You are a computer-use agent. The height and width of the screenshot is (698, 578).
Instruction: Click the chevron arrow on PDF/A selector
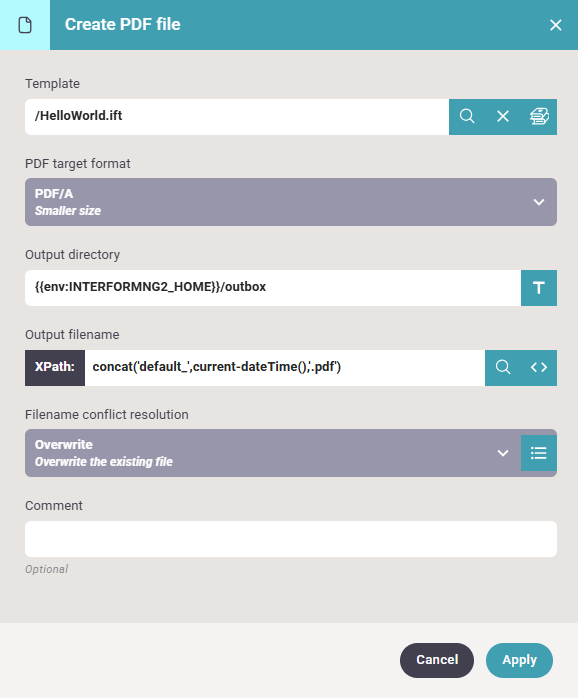[539, 202]
